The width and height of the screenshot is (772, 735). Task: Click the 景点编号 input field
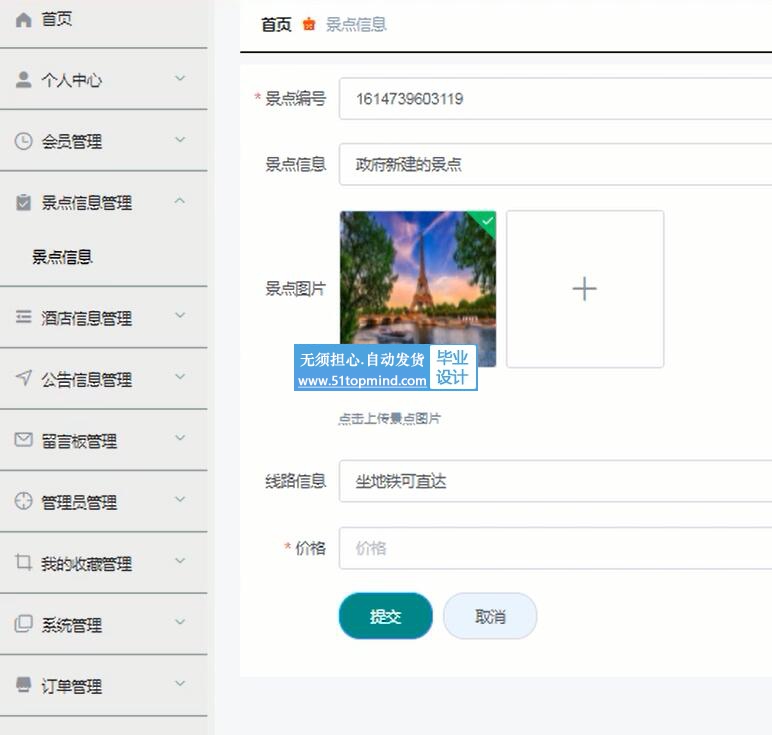point(555,98)
